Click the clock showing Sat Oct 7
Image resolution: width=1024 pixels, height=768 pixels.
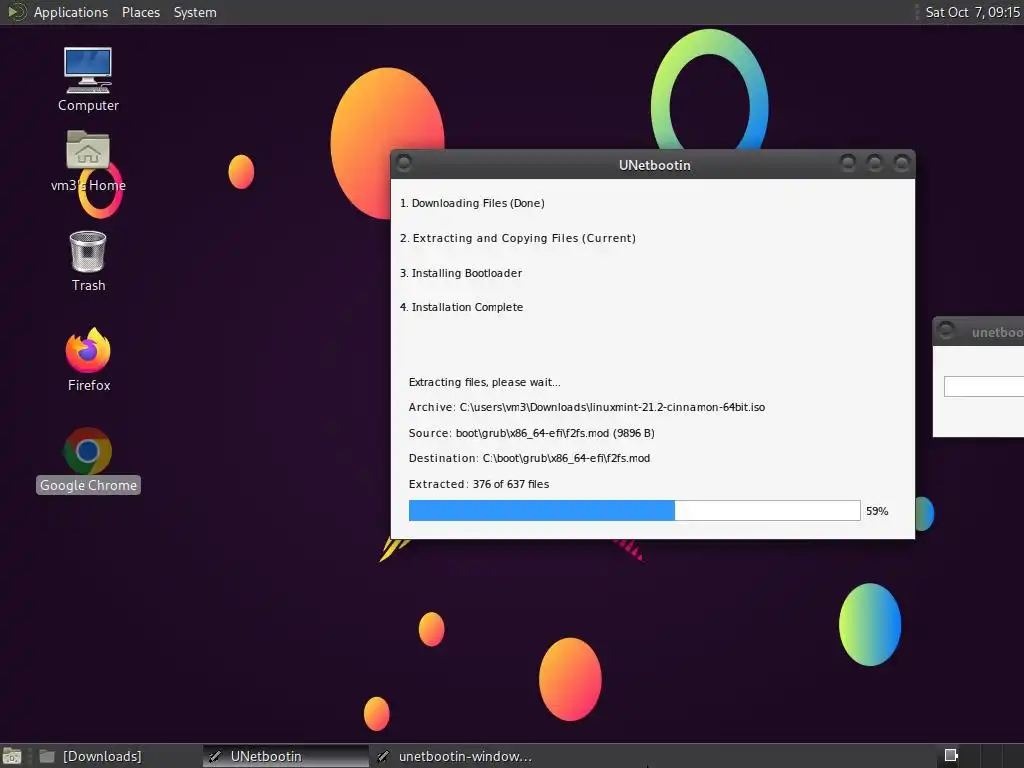click(x=972, y=12)
